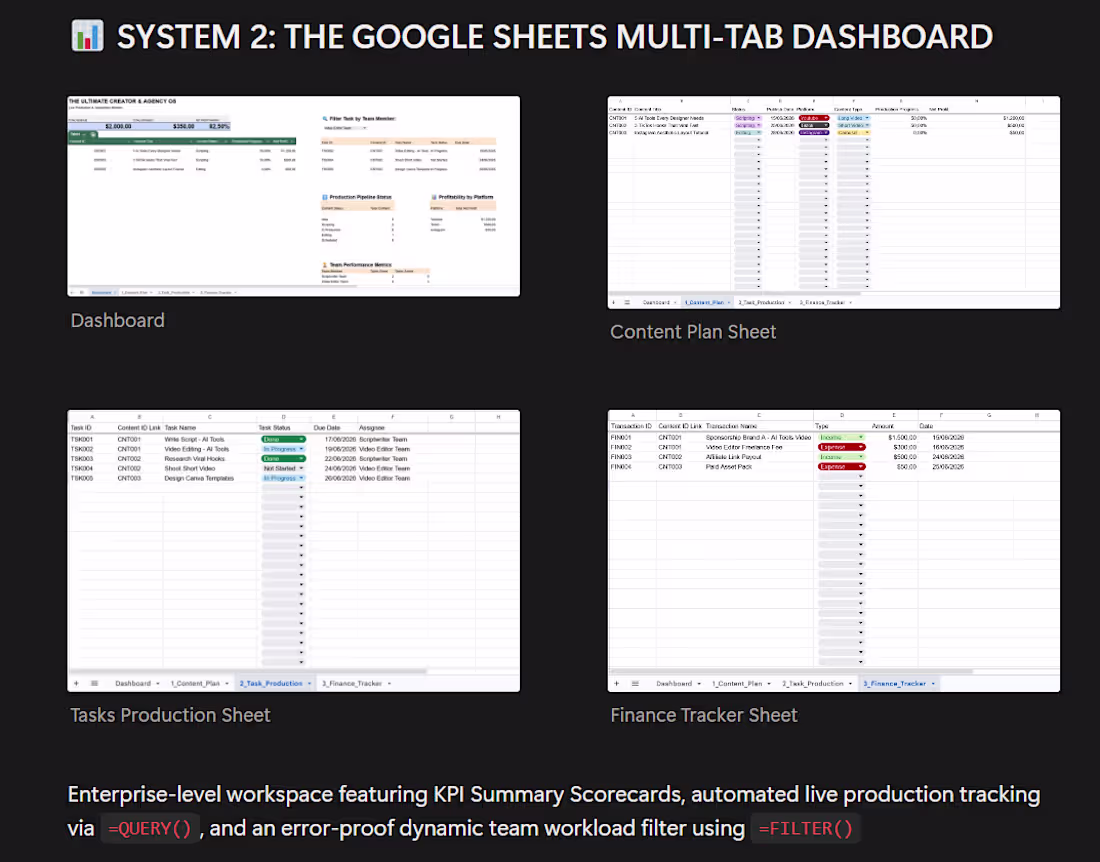Click the '5 AI Tools Every Designer Needs' title cell
The height and width of the screenshot is (862, 1100).
[669, 118]
